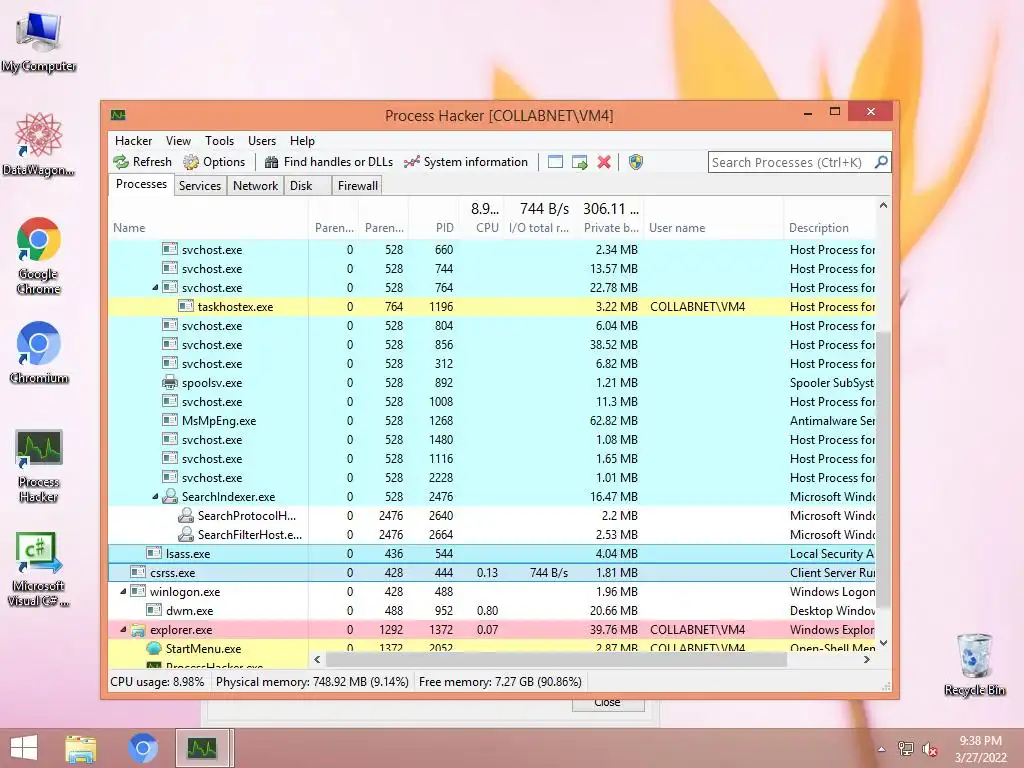Open the Recycle Bin desktop icon

point(975,664)
